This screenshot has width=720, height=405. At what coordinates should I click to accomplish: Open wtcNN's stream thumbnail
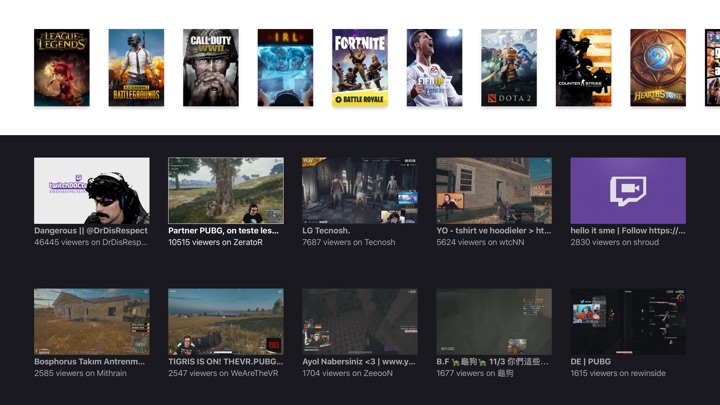[494, 191]
